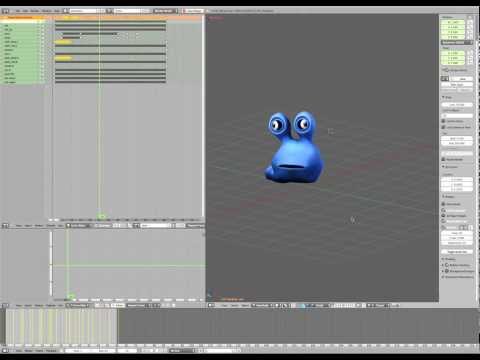Open the File menu in the top bar
The height and width of the screenshot is (360, 480).
[18, 11]
